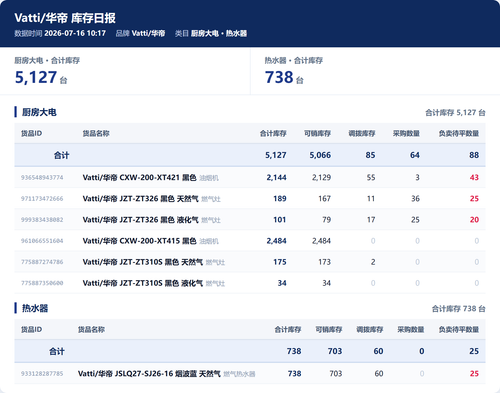Click "55" in the CXW-200-XT421 row
Image resolution: width=500 pixels, height=393 pixels.
(371, 177)
